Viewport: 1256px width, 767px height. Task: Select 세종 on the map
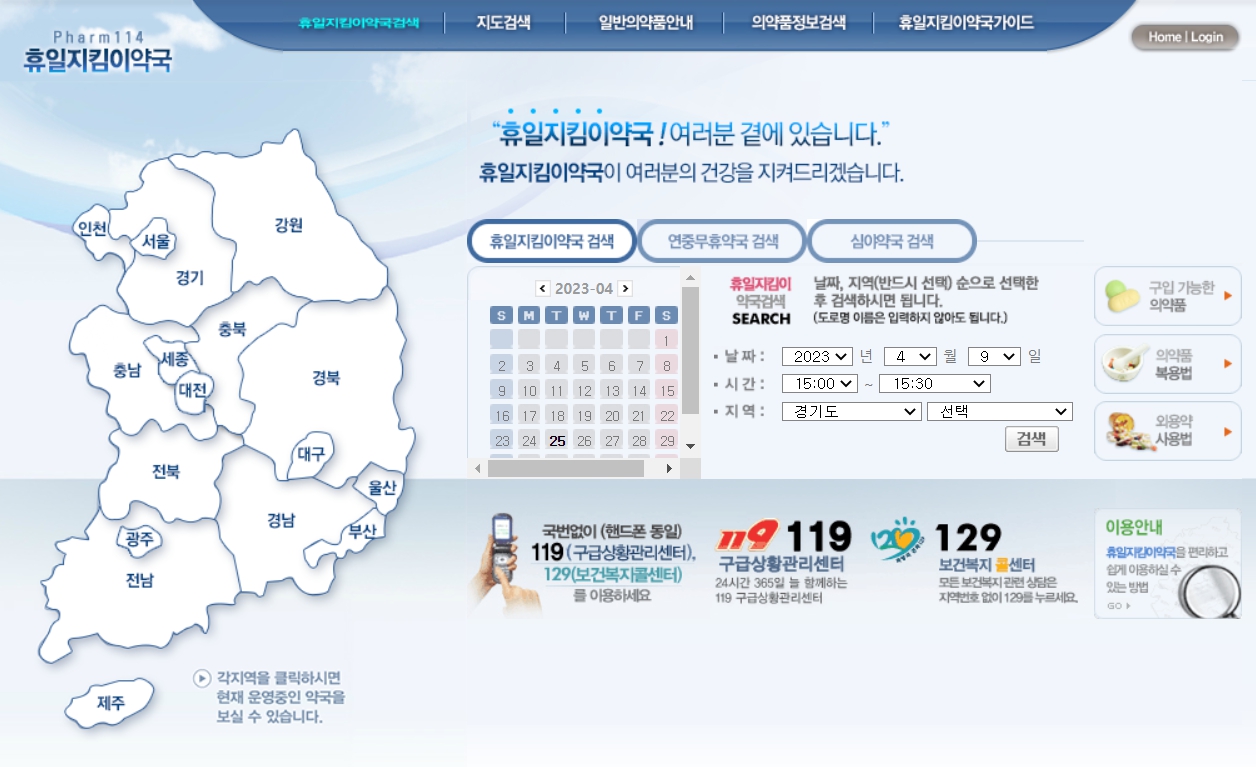(176, 359)
